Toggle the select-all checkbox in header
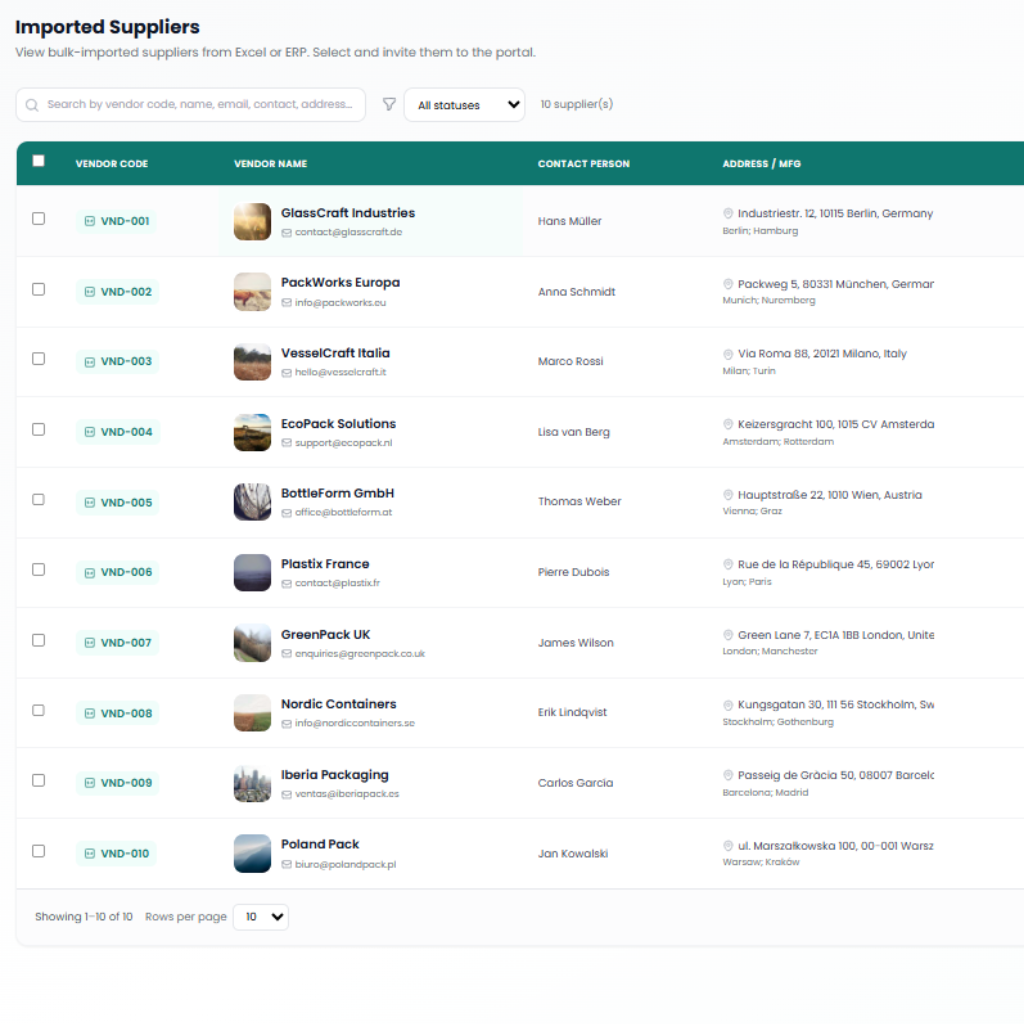 point(39,161)
